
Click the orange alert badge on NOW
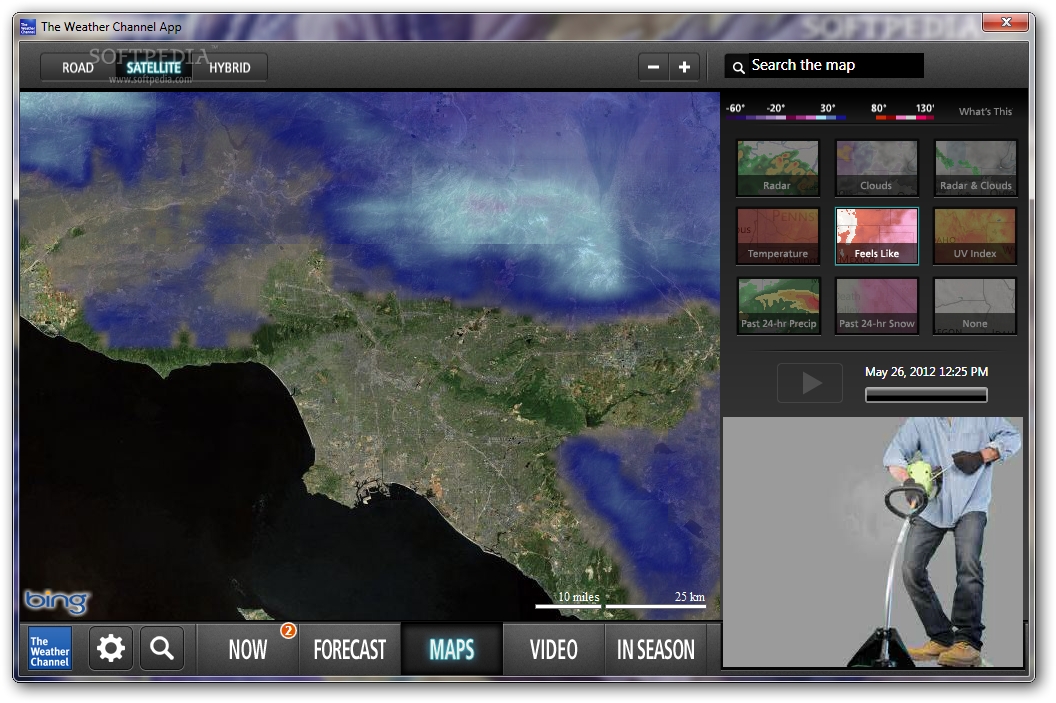(x=288, y=630)
